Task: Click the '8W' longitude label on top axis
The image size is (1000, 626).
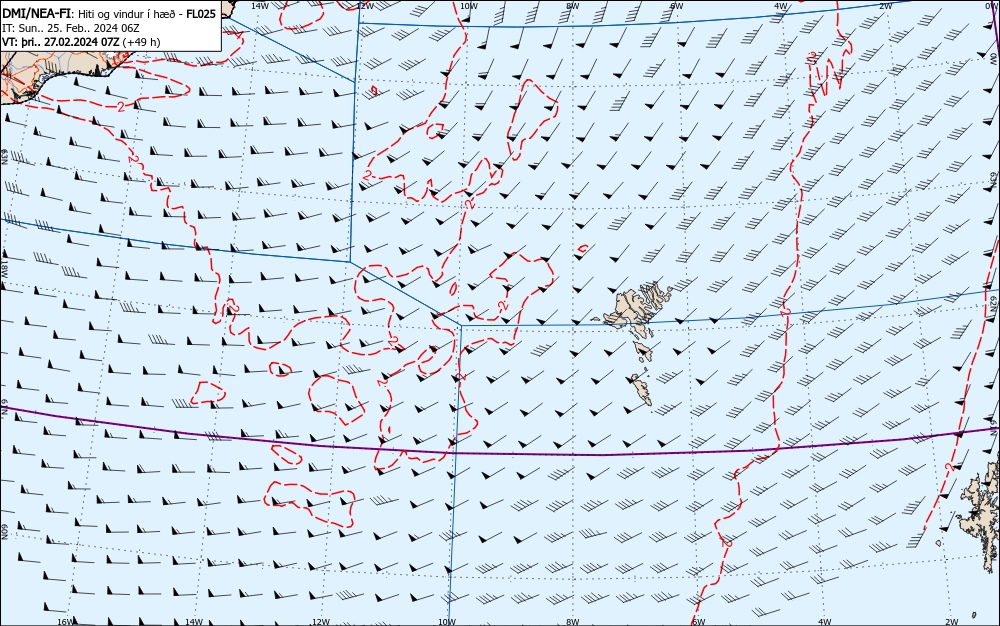Action: (573, 5)
